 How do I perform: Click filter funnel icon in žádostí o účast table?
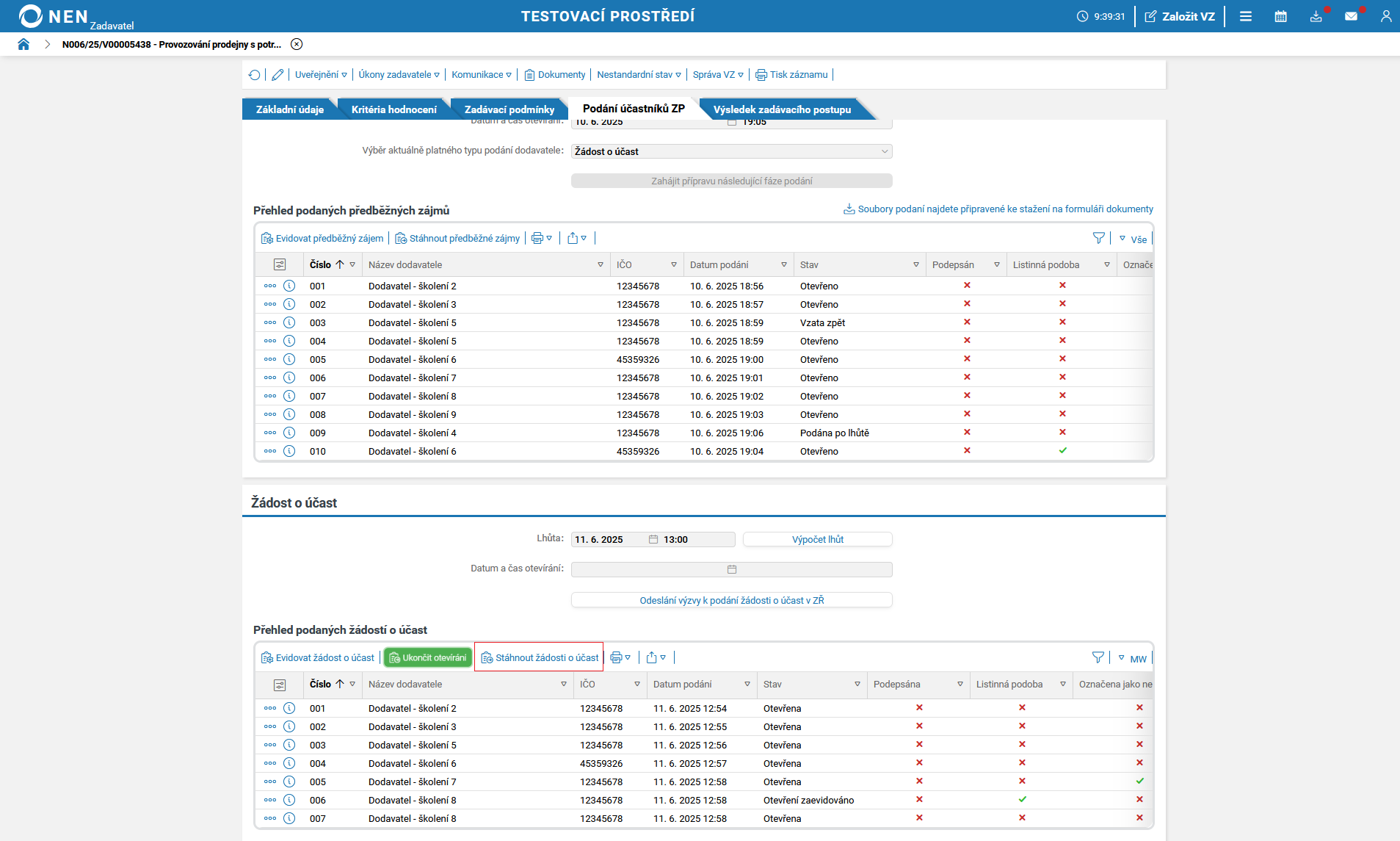[1098, 658]
